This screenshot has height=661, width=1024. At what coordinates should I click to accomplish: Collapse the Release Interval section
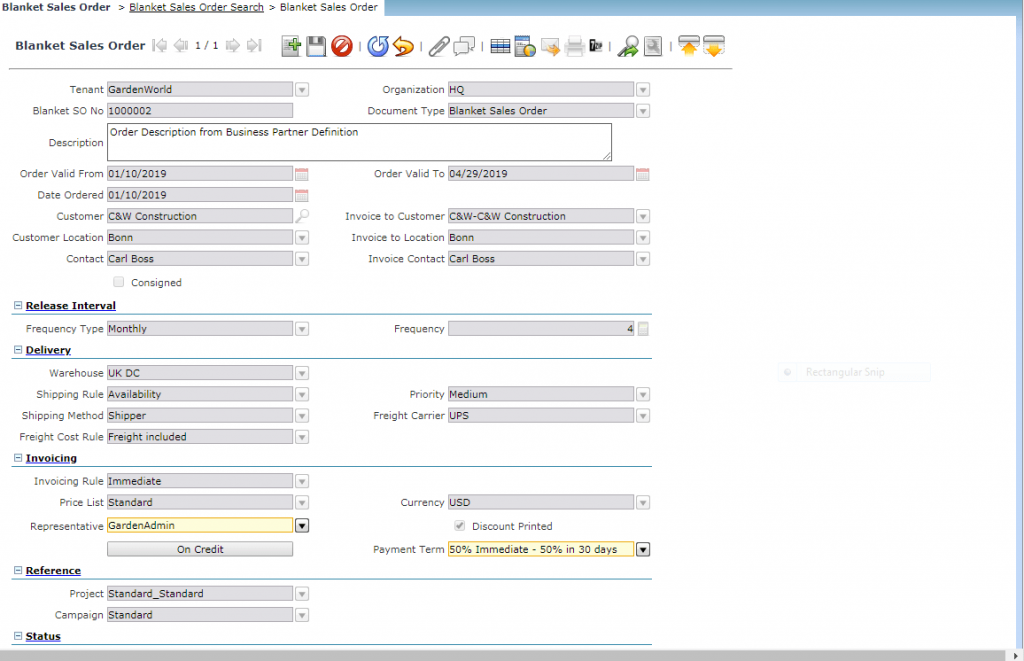(x=18, y=306)
